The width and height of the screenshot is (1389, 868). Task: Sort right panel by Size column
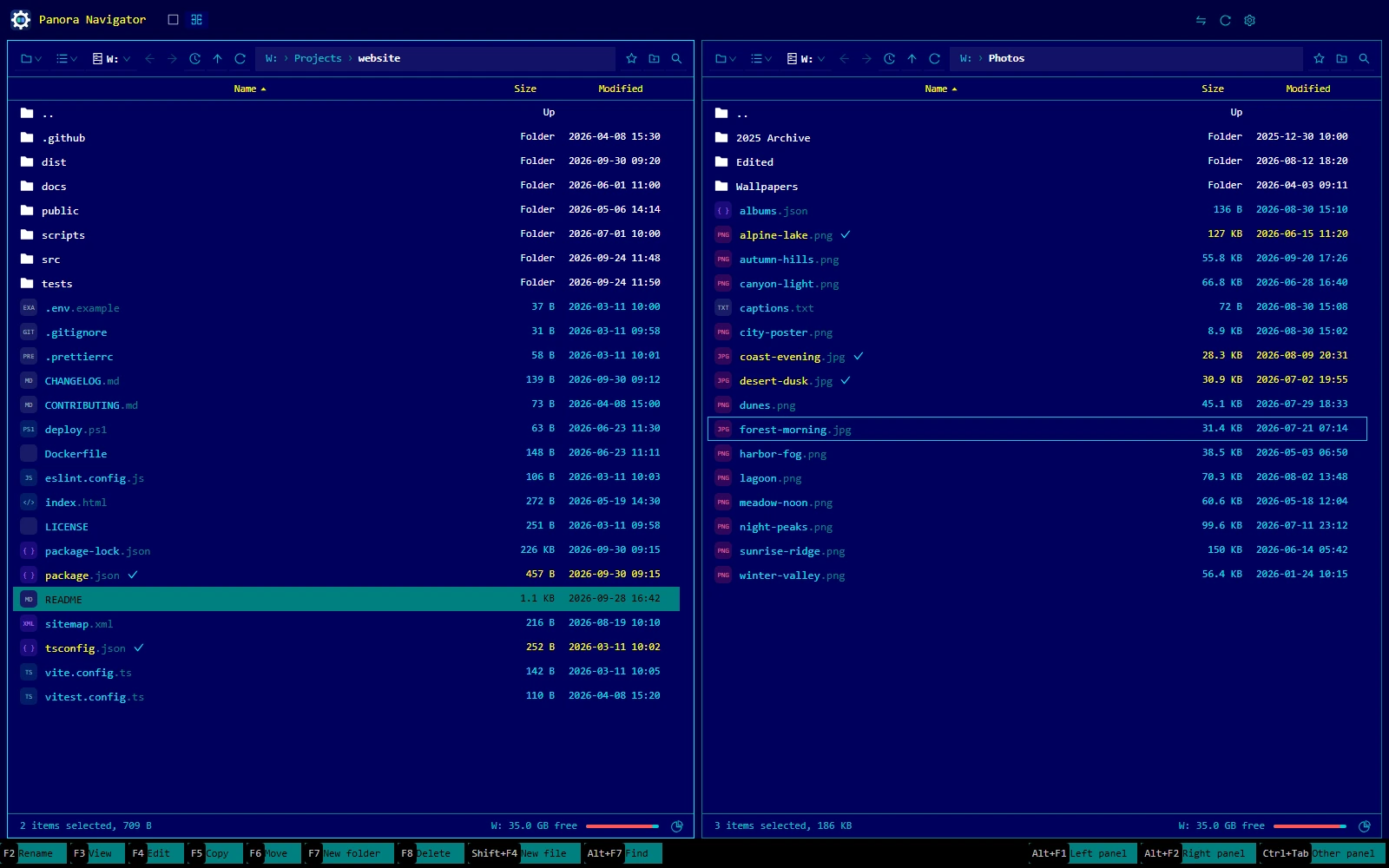1213,89
